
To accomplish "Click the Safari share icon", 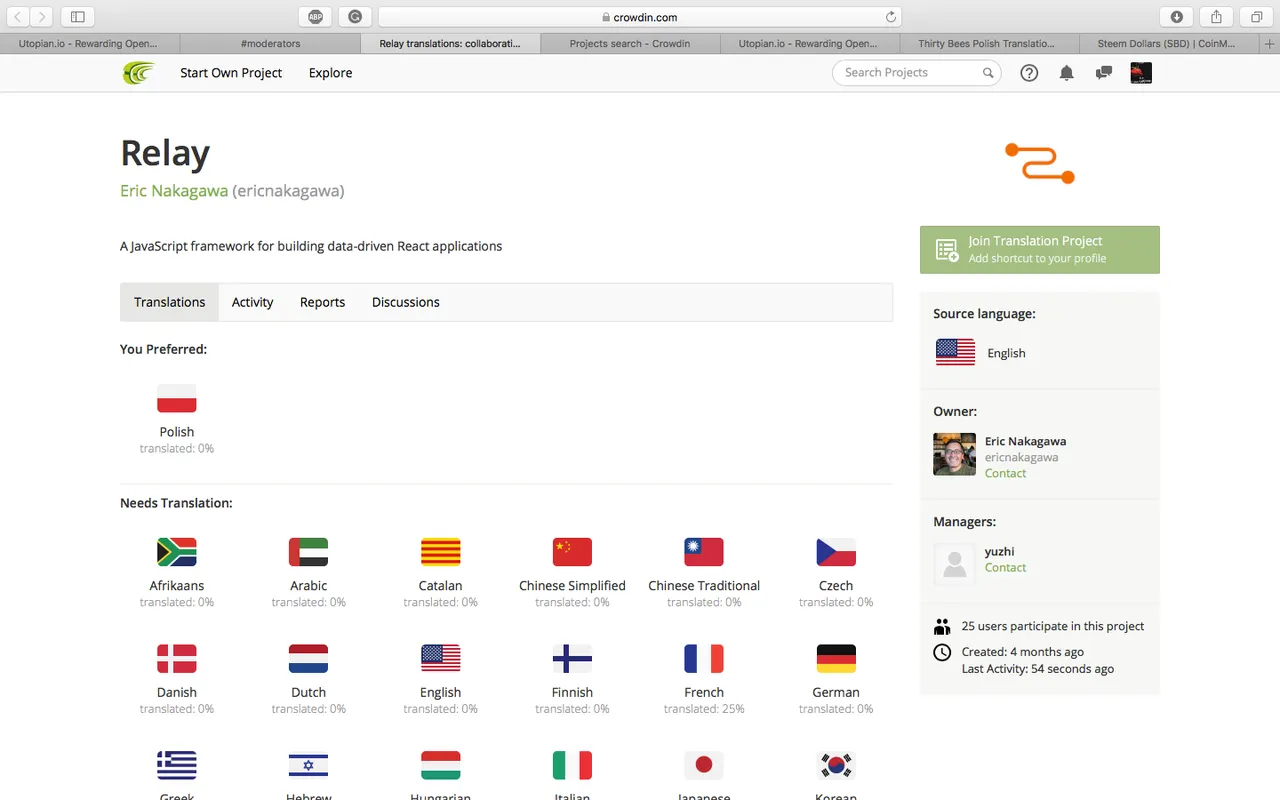I will point(1217,16).
